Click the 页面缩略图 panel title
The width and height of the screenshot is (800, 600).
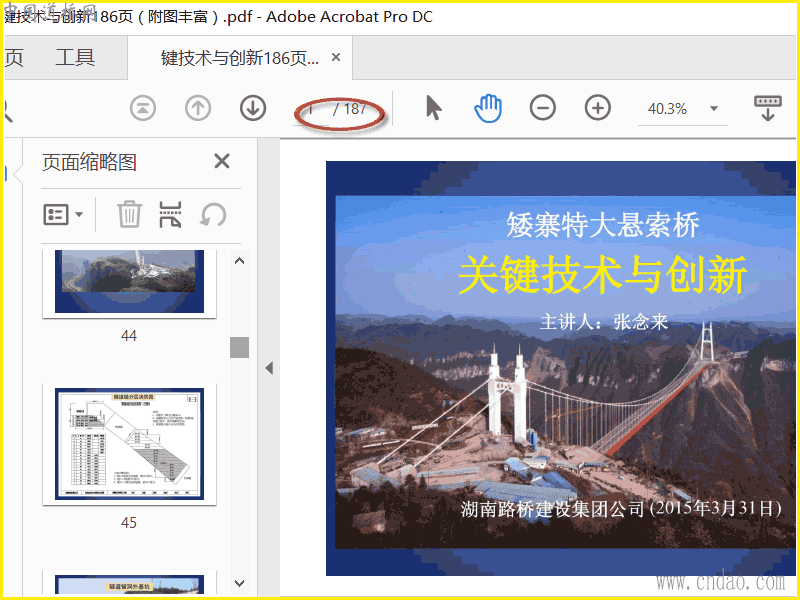(x=89, y=162)
